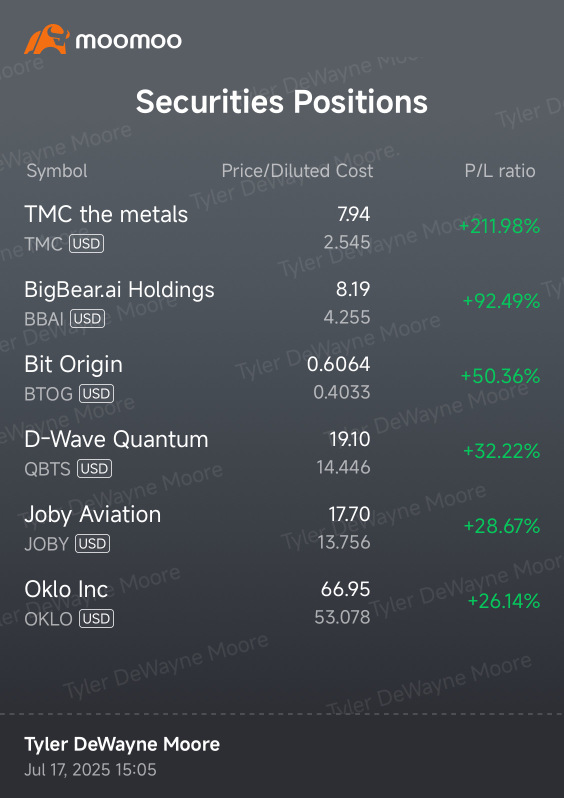The height and width of the screenshot is (798, 564).
Task: Click the USD badge next to TMC
Action: pyautogui.click(x=87, y=244)
